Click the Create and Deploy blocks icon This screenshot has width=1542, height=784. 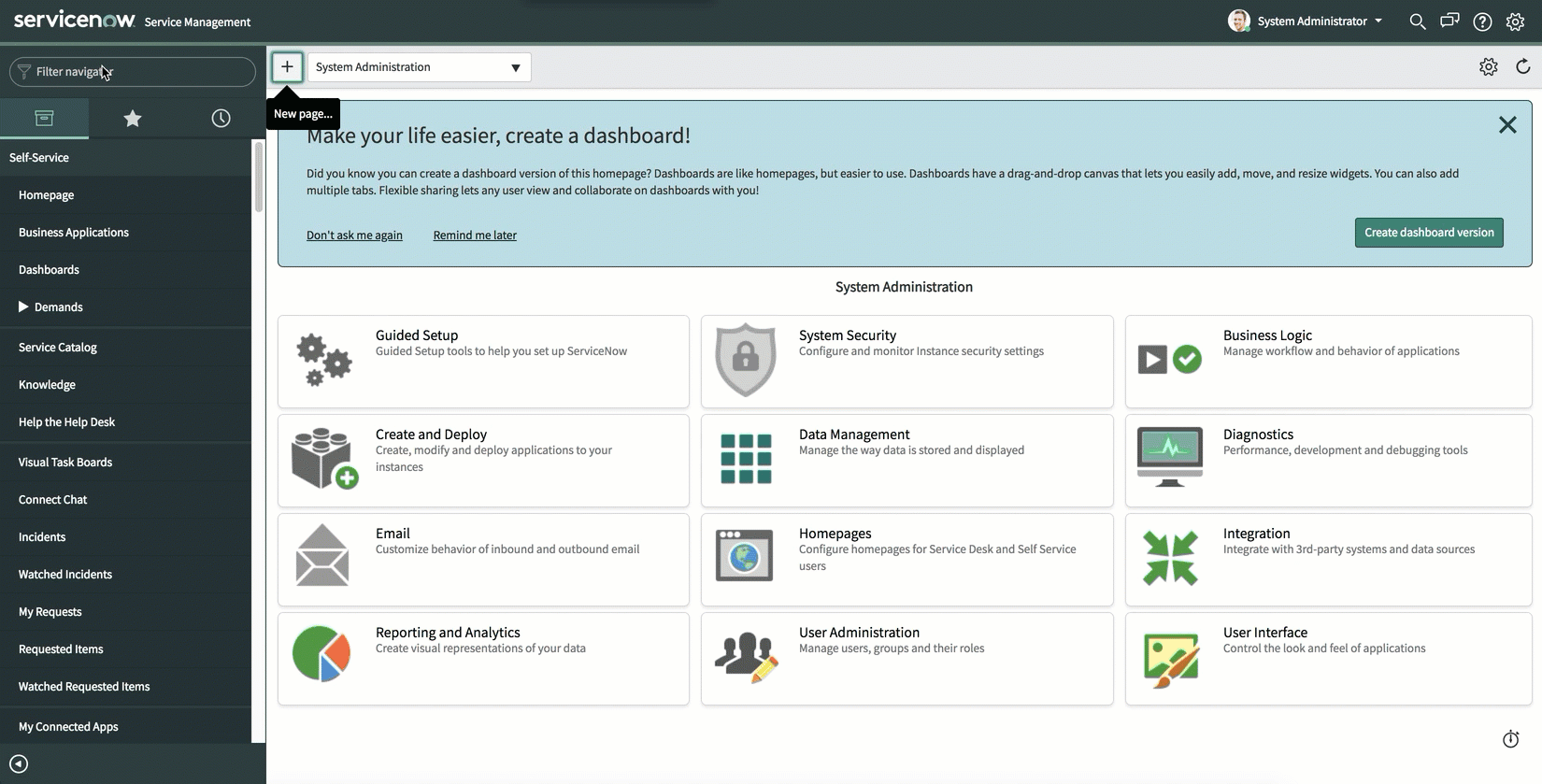pos(324,458)
